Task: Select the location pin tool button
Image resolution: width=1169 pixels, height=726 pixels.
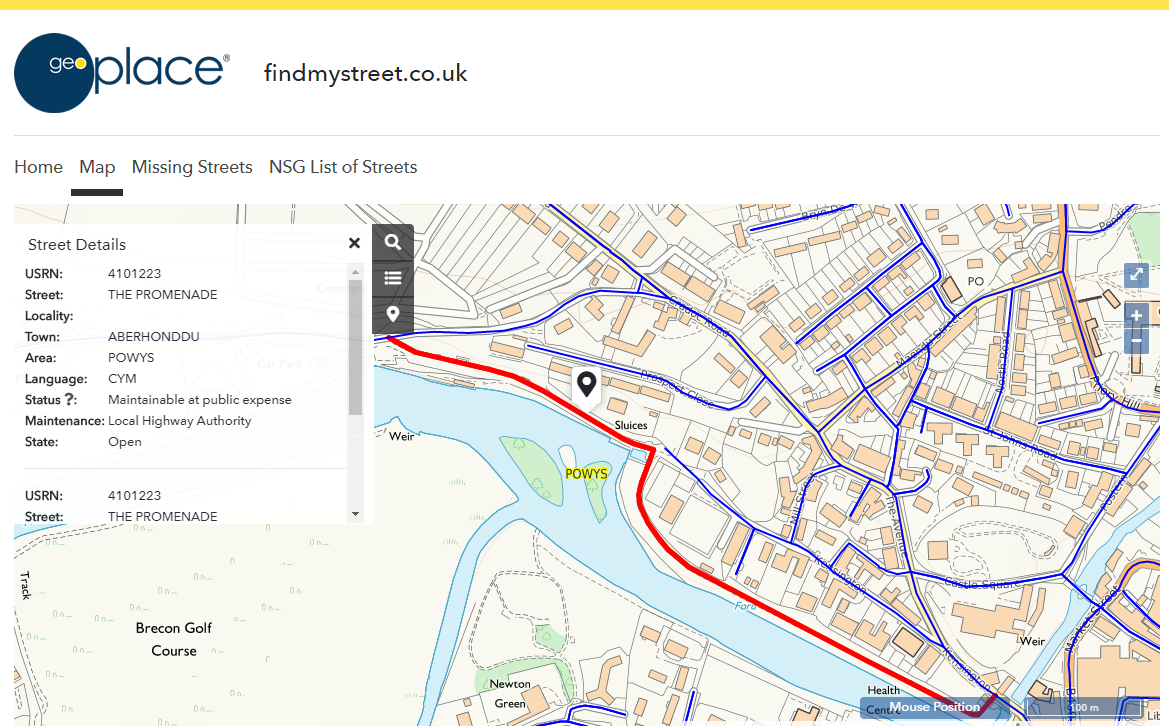Action: [393, 314]
